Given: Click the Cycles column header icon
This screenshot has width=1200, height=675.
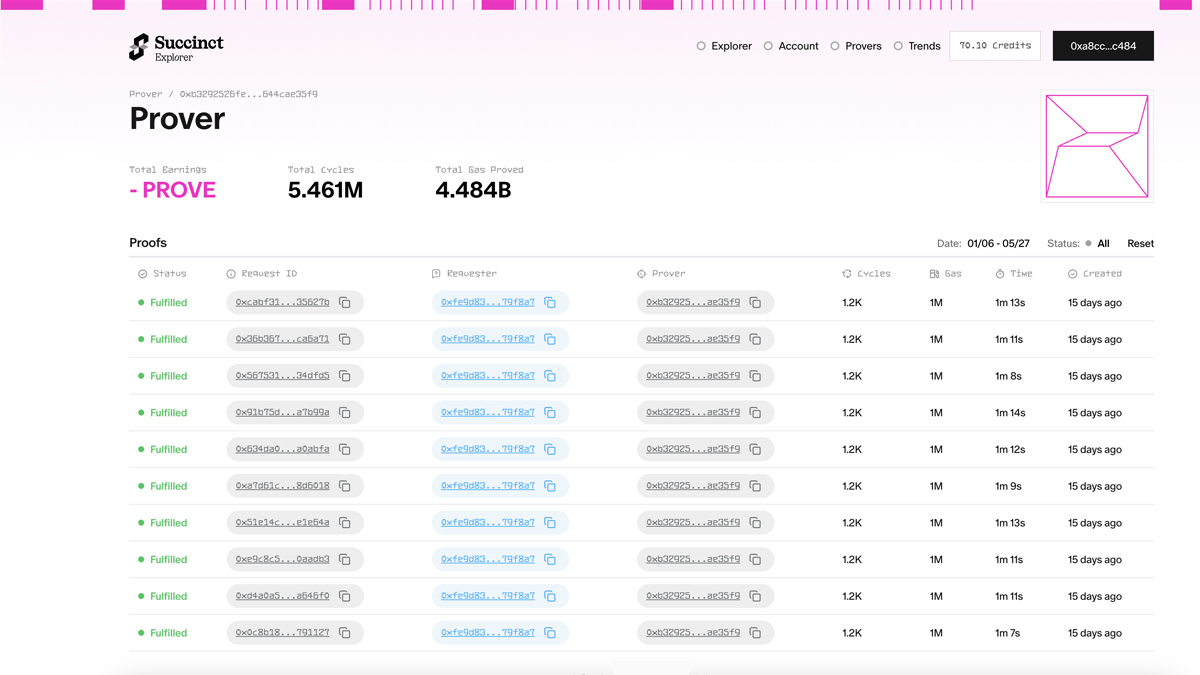Looking at the screenshot, I should [x=847, y=274].
